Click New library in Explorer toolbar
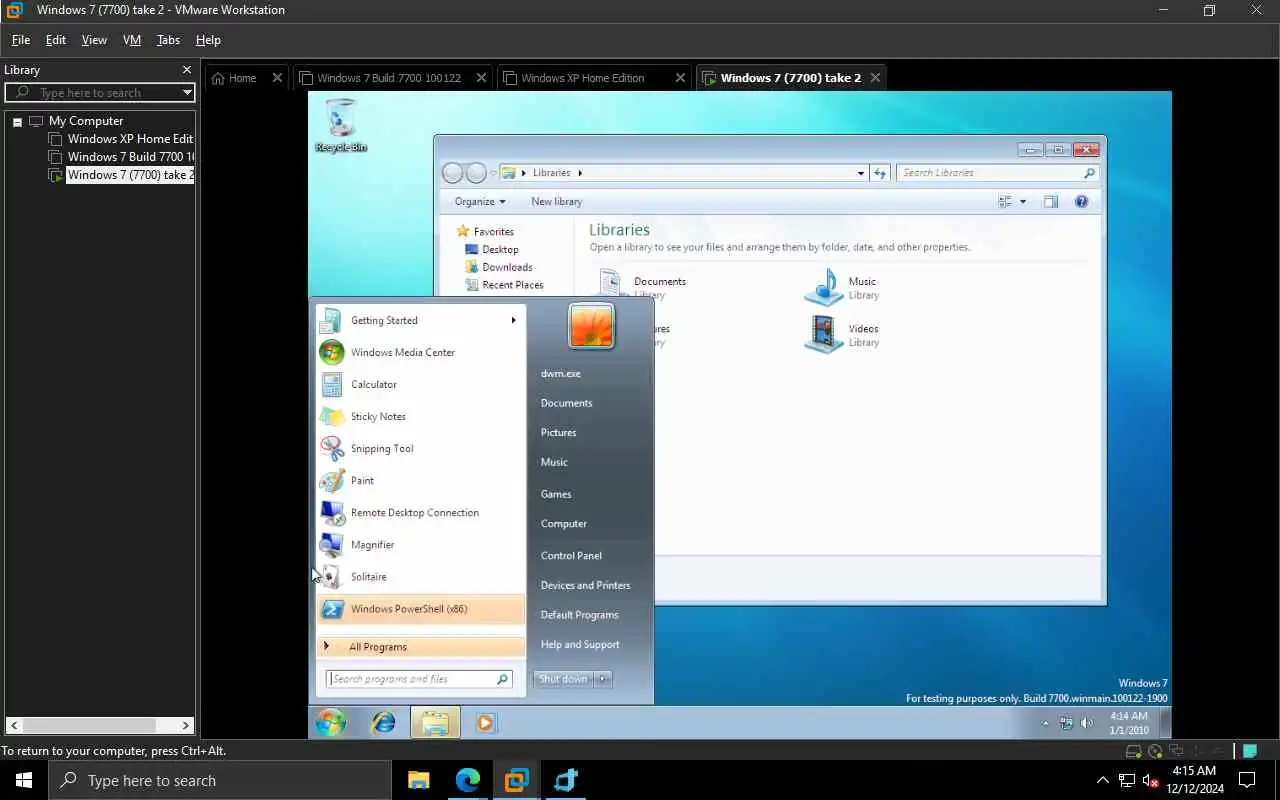Image resolution: width=1280 pixels, height=800 pixels. click(556, 201)
